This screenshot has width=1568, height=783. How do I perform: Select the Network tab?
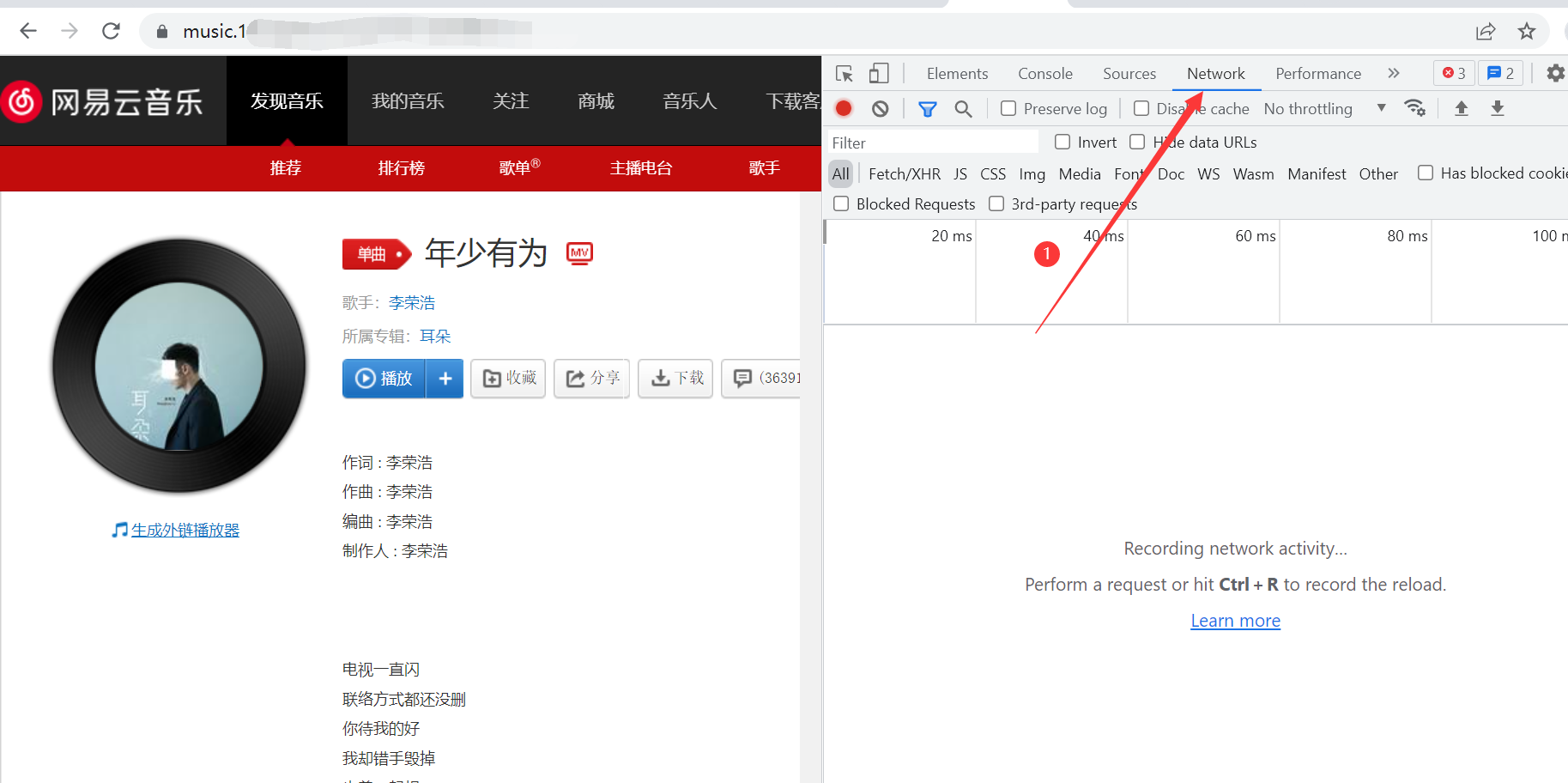[1216, 74]
